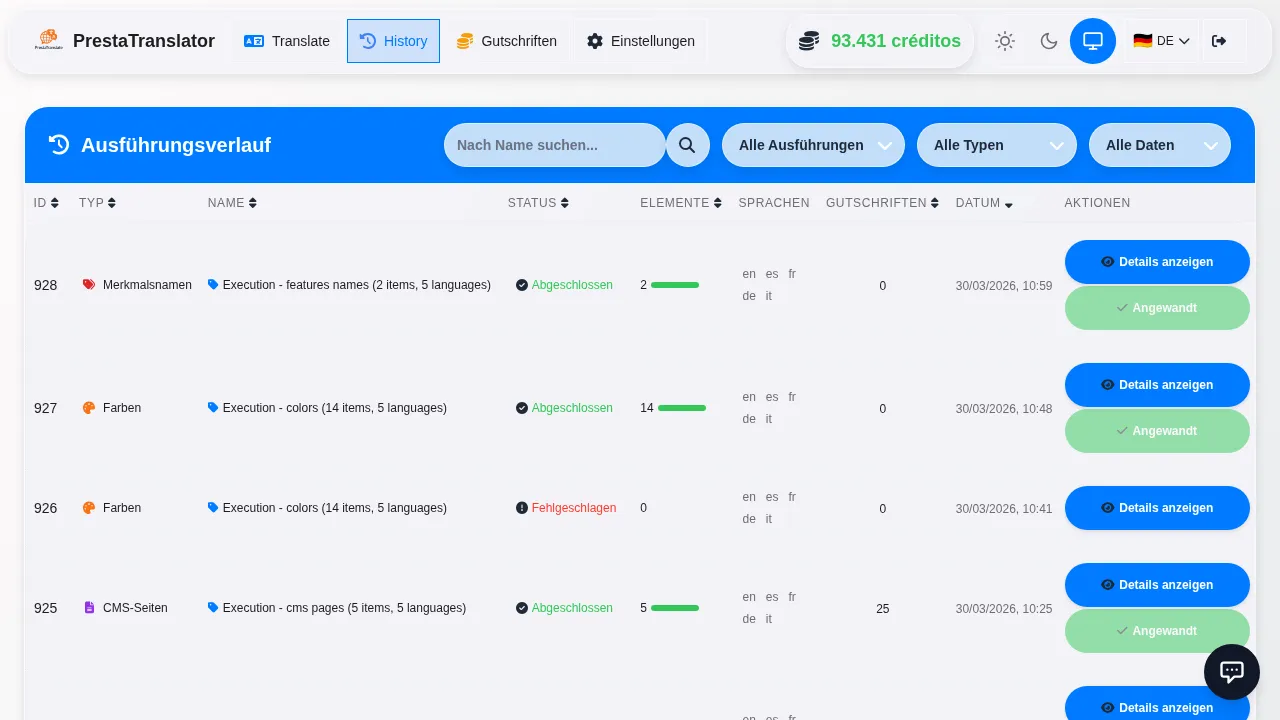1280x720 pixels.
Task: Click the logout icon in header
Action: tap(1218, 41)
